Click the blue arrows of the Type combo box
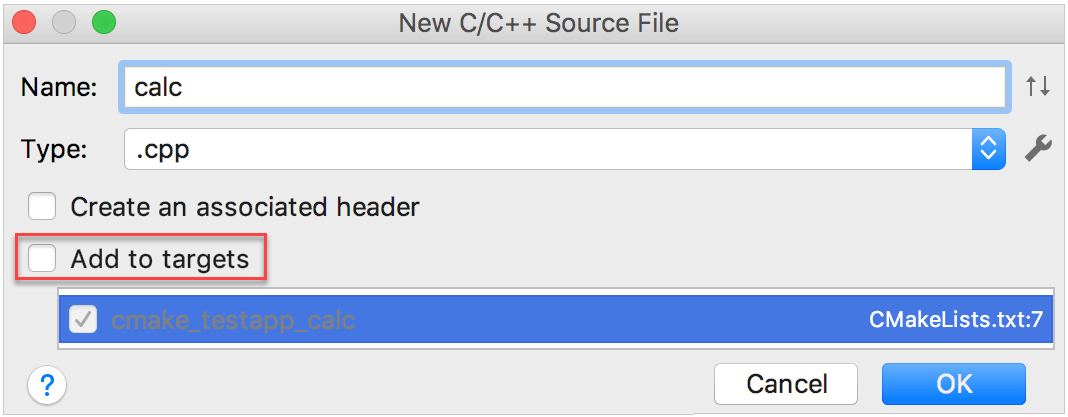The width and height of the screenshot is (1068, 417). 987,150
